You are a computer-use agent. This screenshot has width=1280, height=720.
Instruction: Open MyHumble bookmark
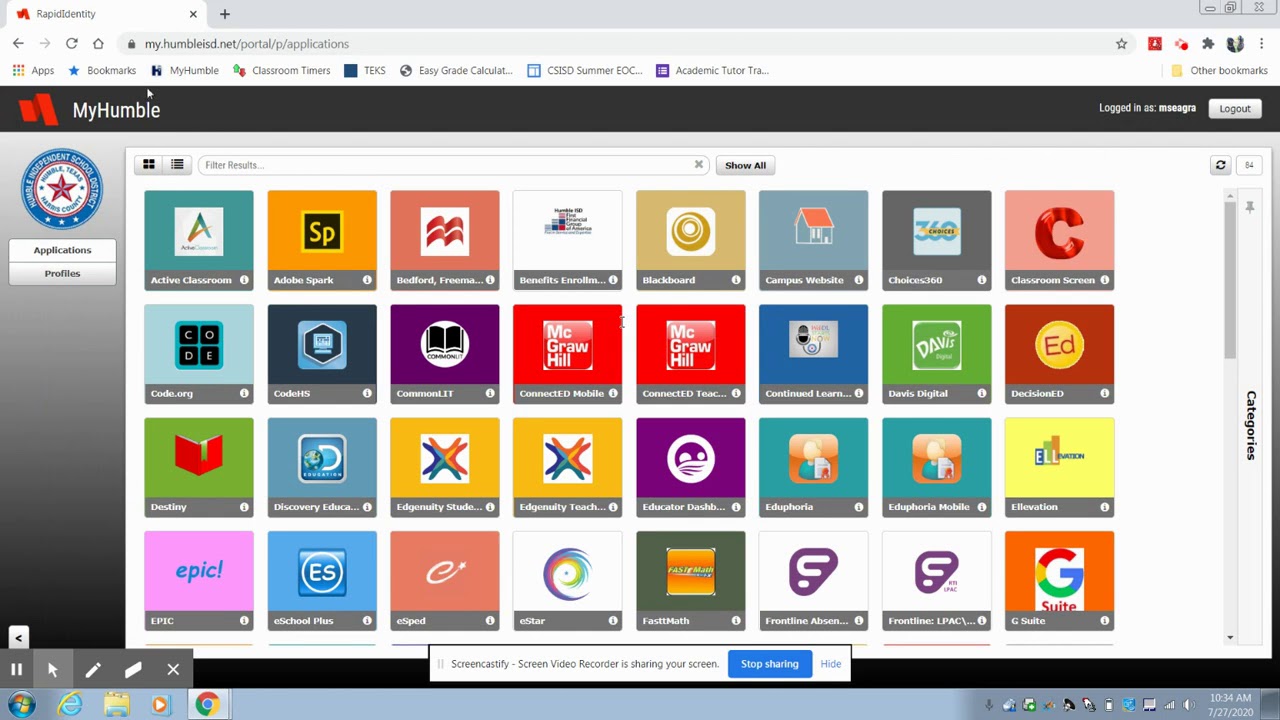point(184,70)
